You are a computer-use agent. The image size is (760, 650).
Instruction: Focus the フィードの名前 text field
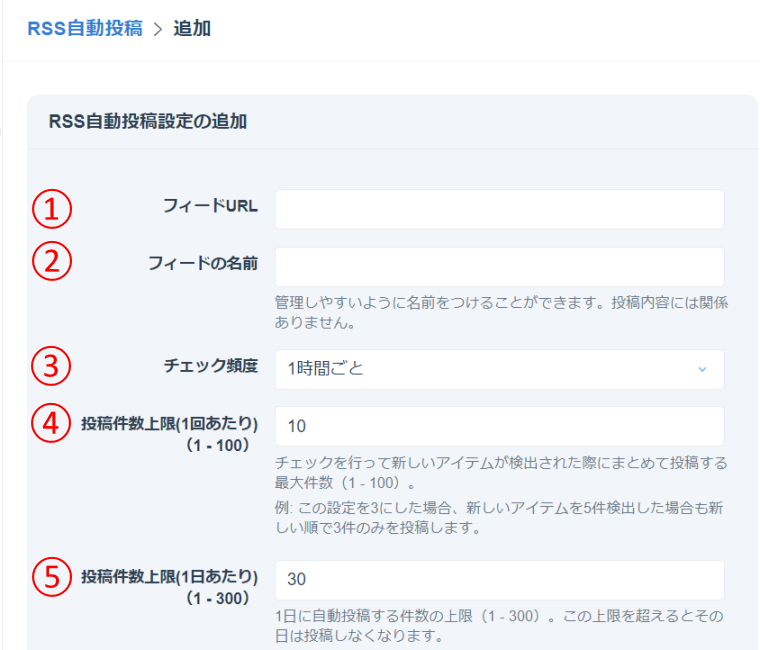pyautogui.click(x=498, y=267)
